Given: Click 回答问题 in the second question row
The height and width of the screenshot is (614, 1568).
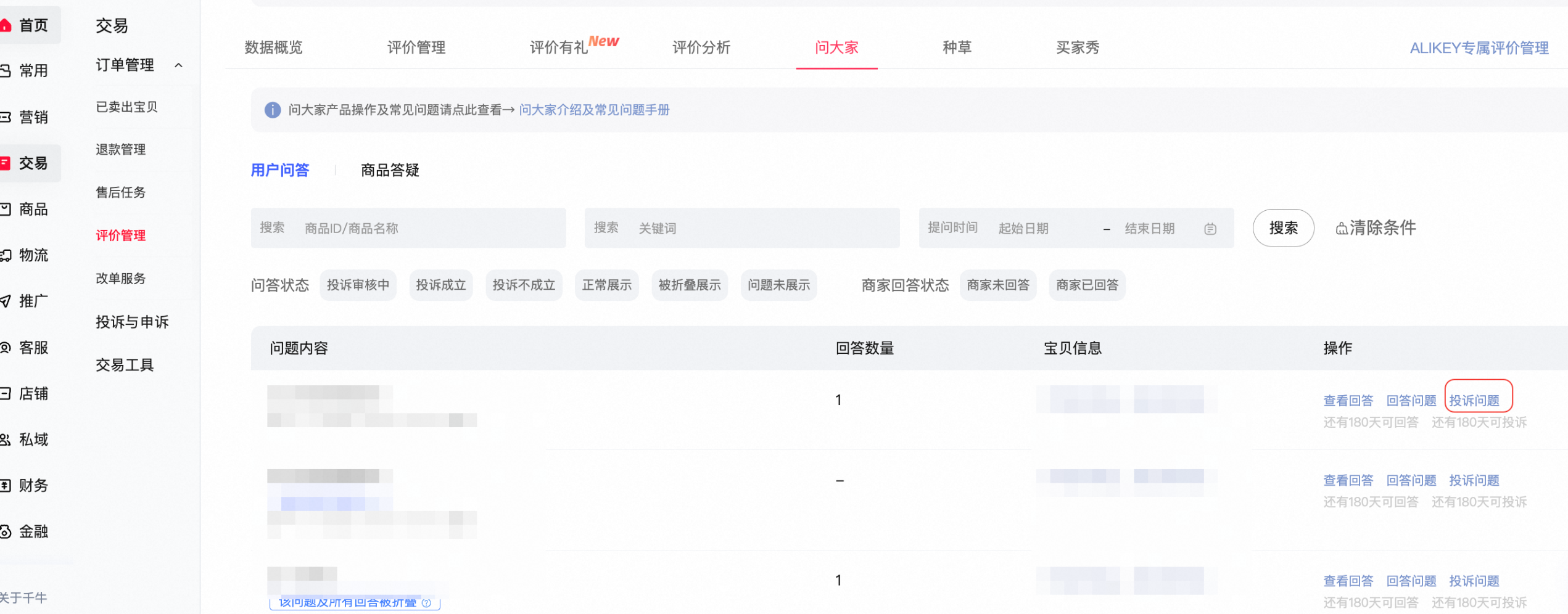Looking at the screenshot, I should (x=1411, y=480).
